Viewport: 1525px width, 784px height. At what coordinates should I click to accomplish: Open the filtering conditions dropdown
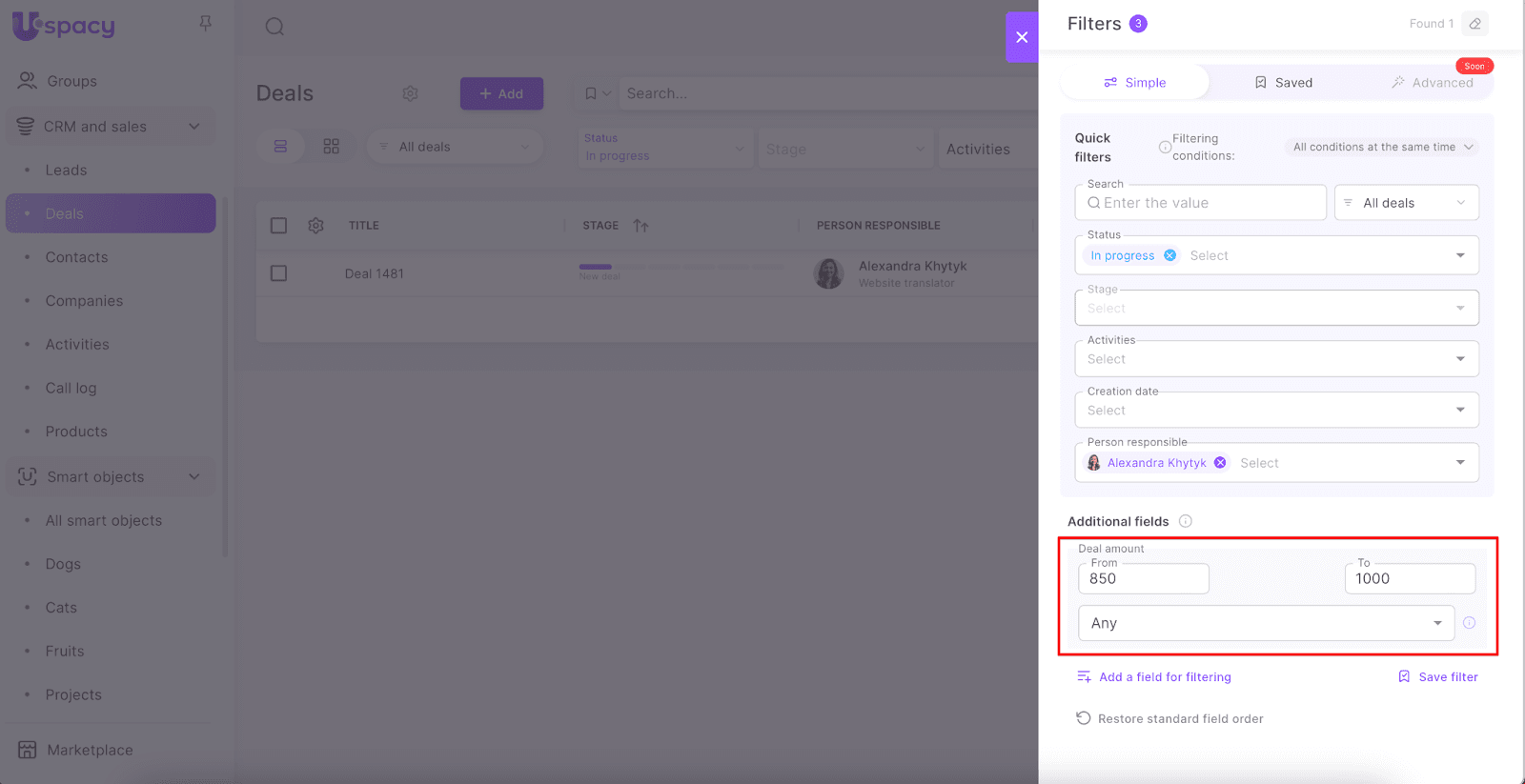point(1382,147)
